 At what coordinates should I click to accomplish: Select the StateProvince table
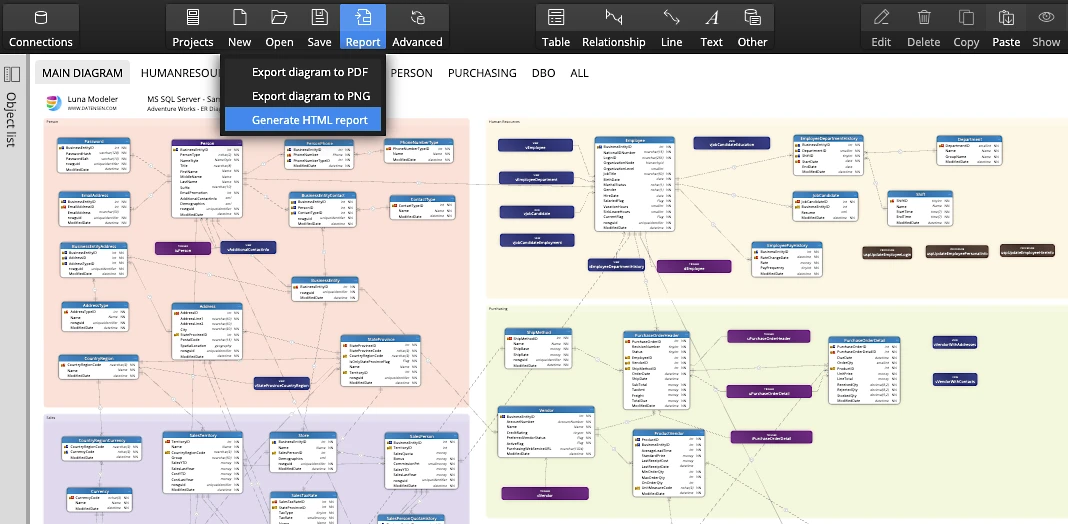click(x=380, y=361)
